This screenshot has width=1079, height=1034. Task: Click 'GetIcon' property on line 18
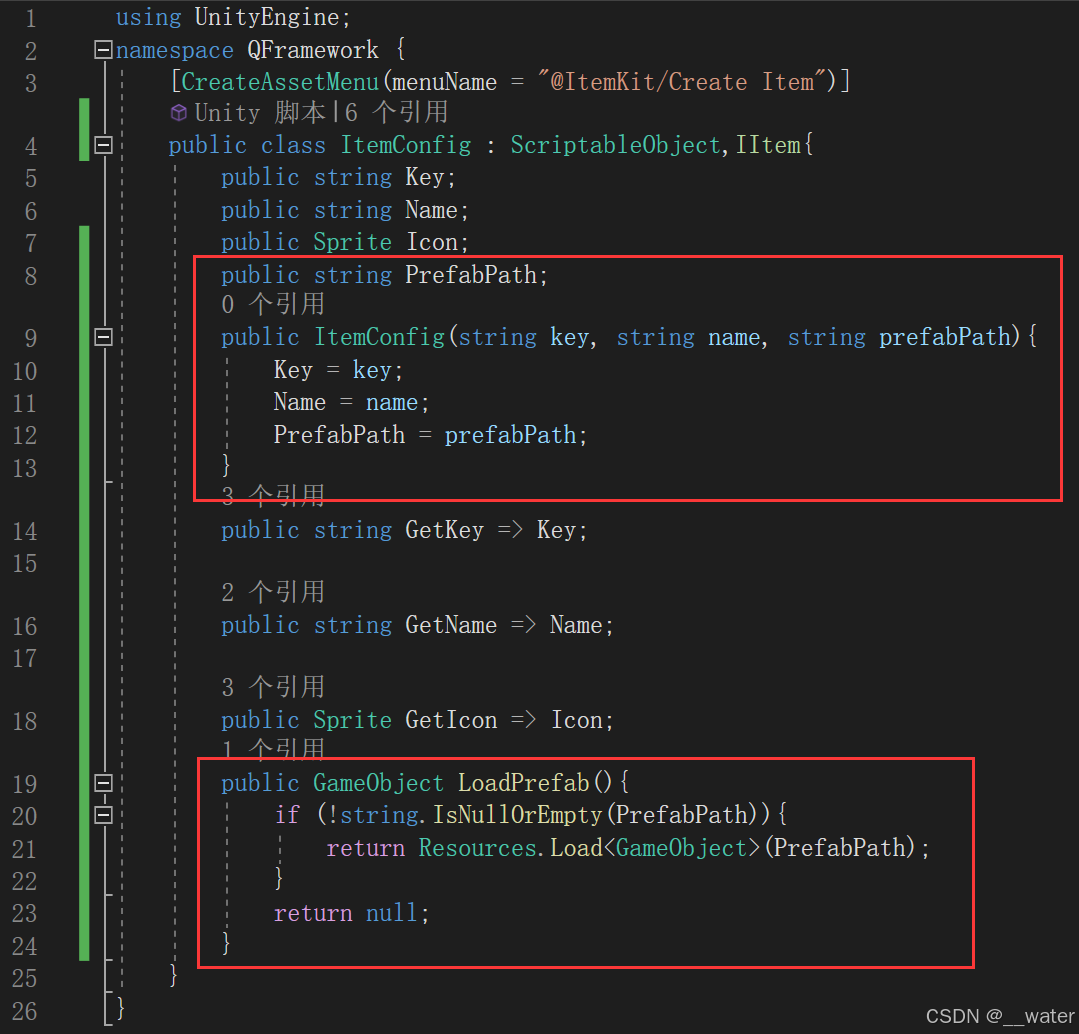point(451,720)
